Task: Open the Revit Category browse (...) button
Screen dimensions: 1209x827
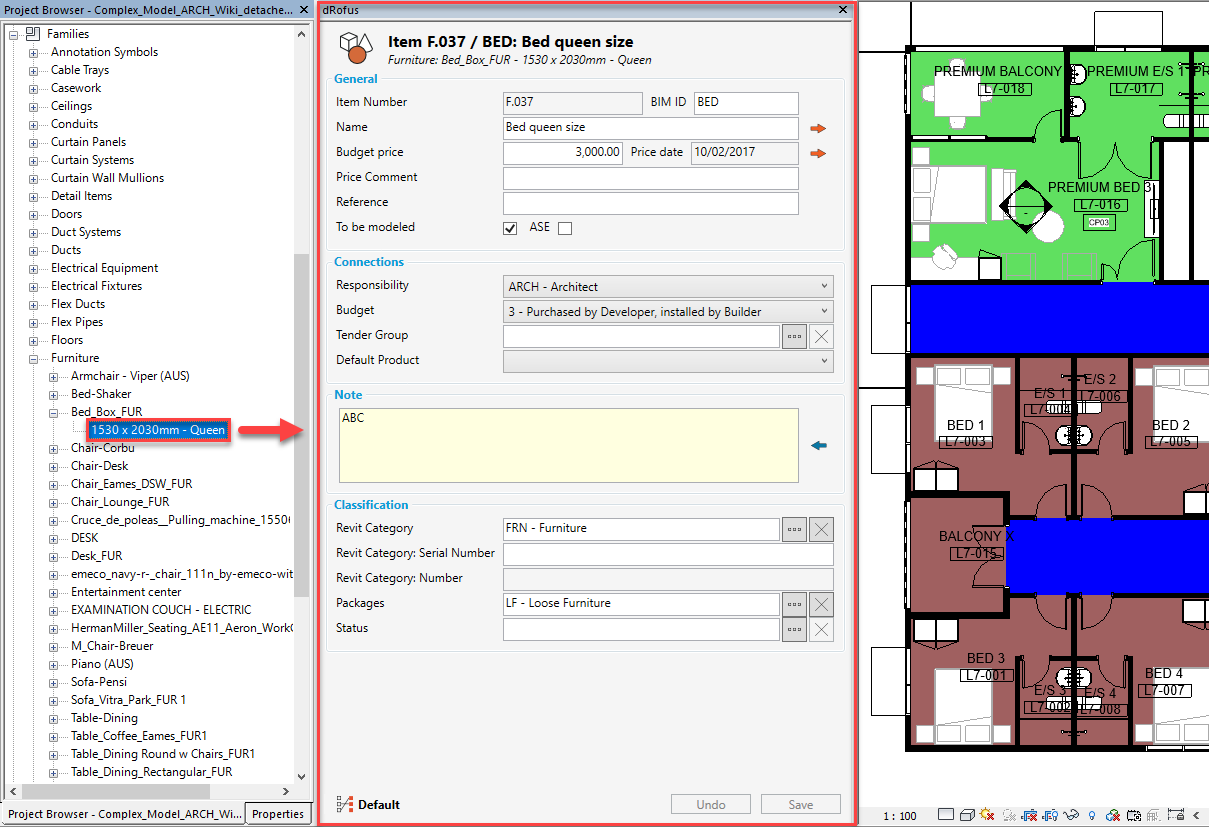Action: click(794, 530)
